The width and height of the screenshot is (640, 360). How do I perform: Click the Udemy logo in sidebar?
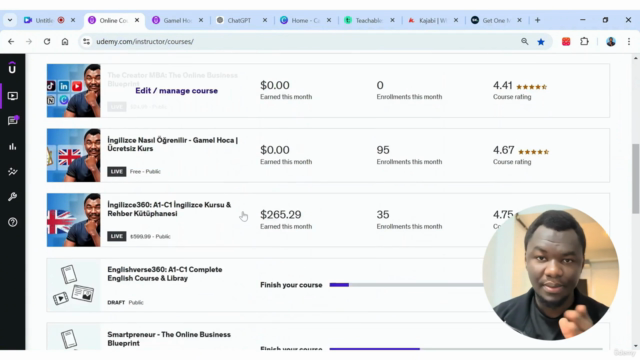(x=12, y=68)
